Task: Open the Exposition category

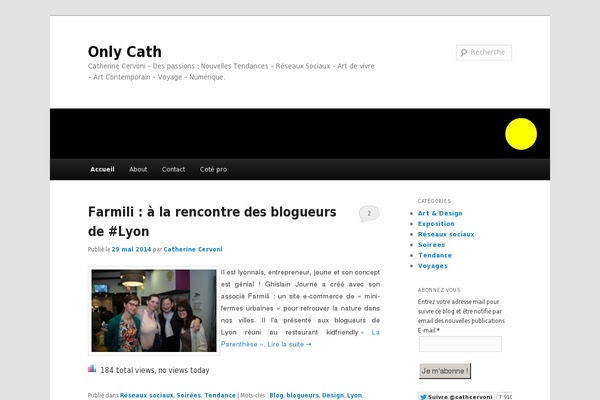Action: 436,224
